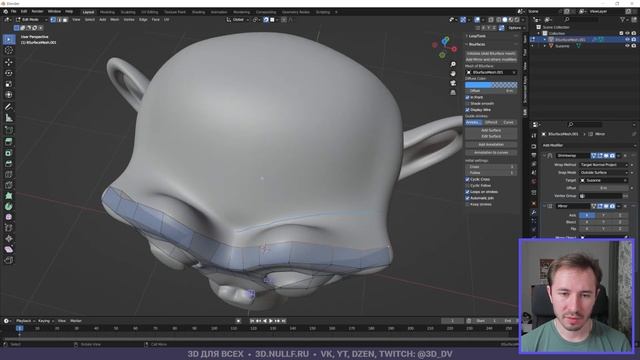The image size is (640, 360).
Task: Open the Mesh menu in viewport header
Action: click(115, 20)
